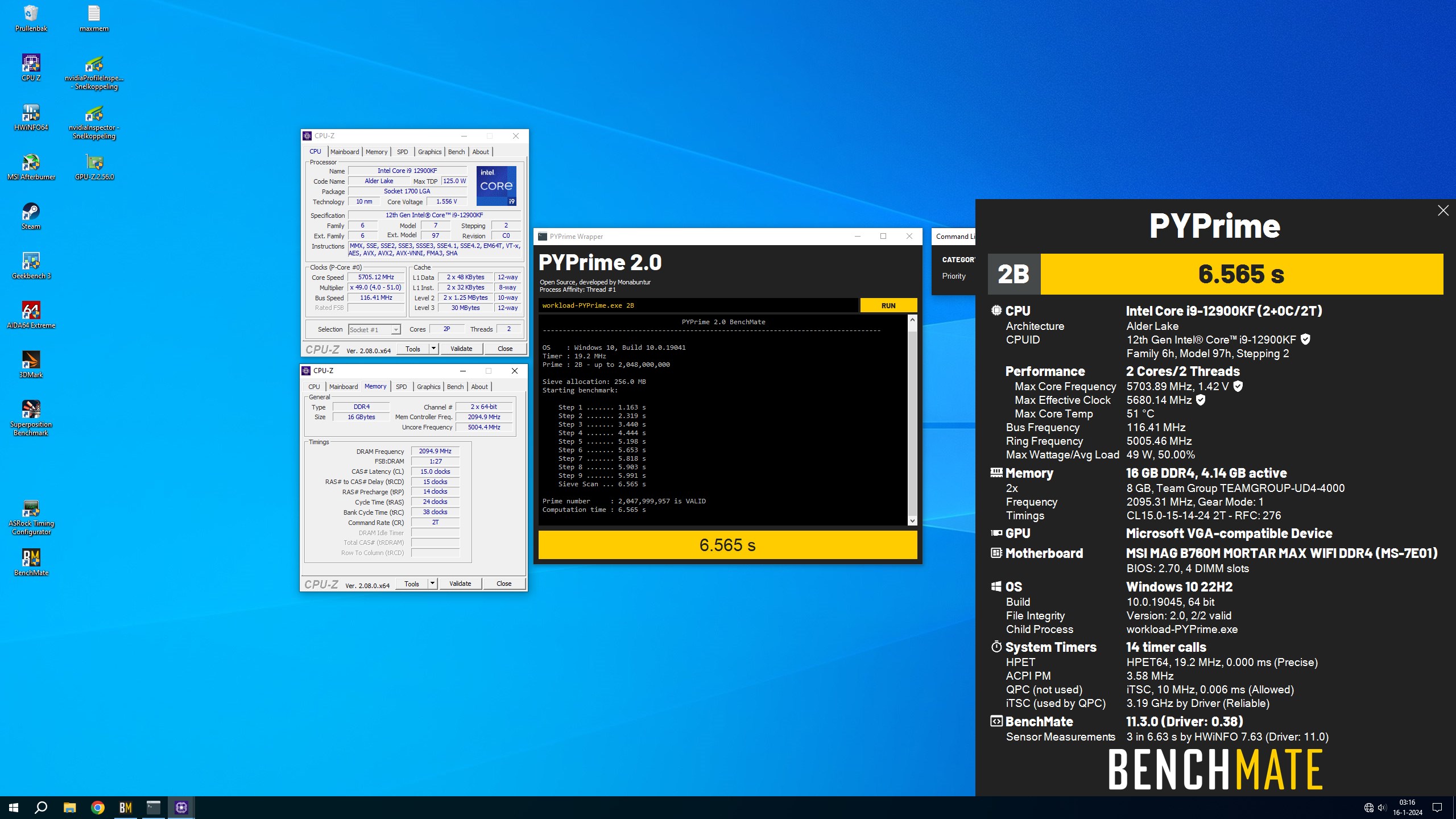Viewport: 1456px width, 819px height.
Task: Open Bench tab in upper CPU-Z
Action: pos(457,152)
